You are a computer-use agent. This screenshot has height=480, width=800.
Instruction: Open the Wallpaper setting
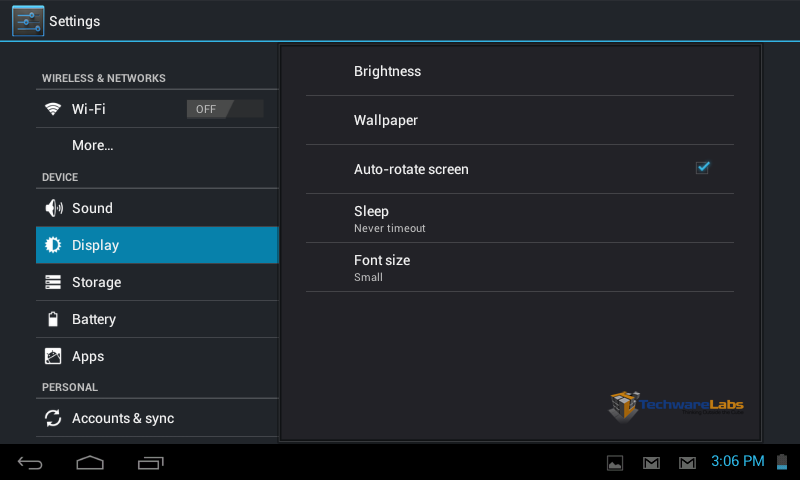519,120
